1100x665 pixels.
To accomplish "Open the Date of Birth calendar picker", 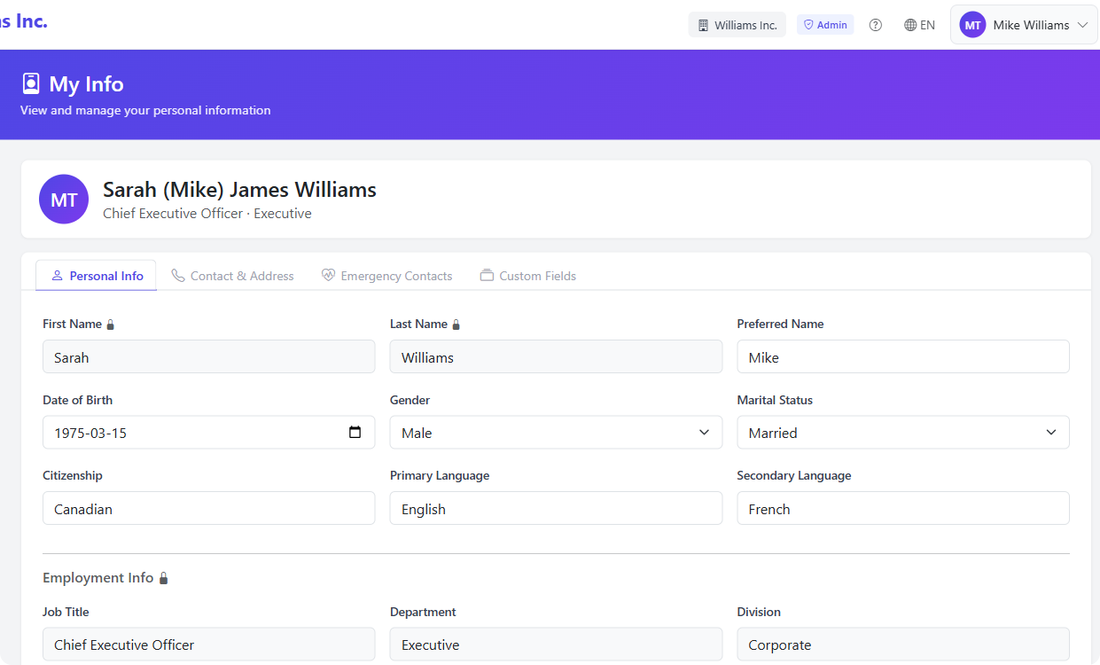I will click(x=355, y=432).
